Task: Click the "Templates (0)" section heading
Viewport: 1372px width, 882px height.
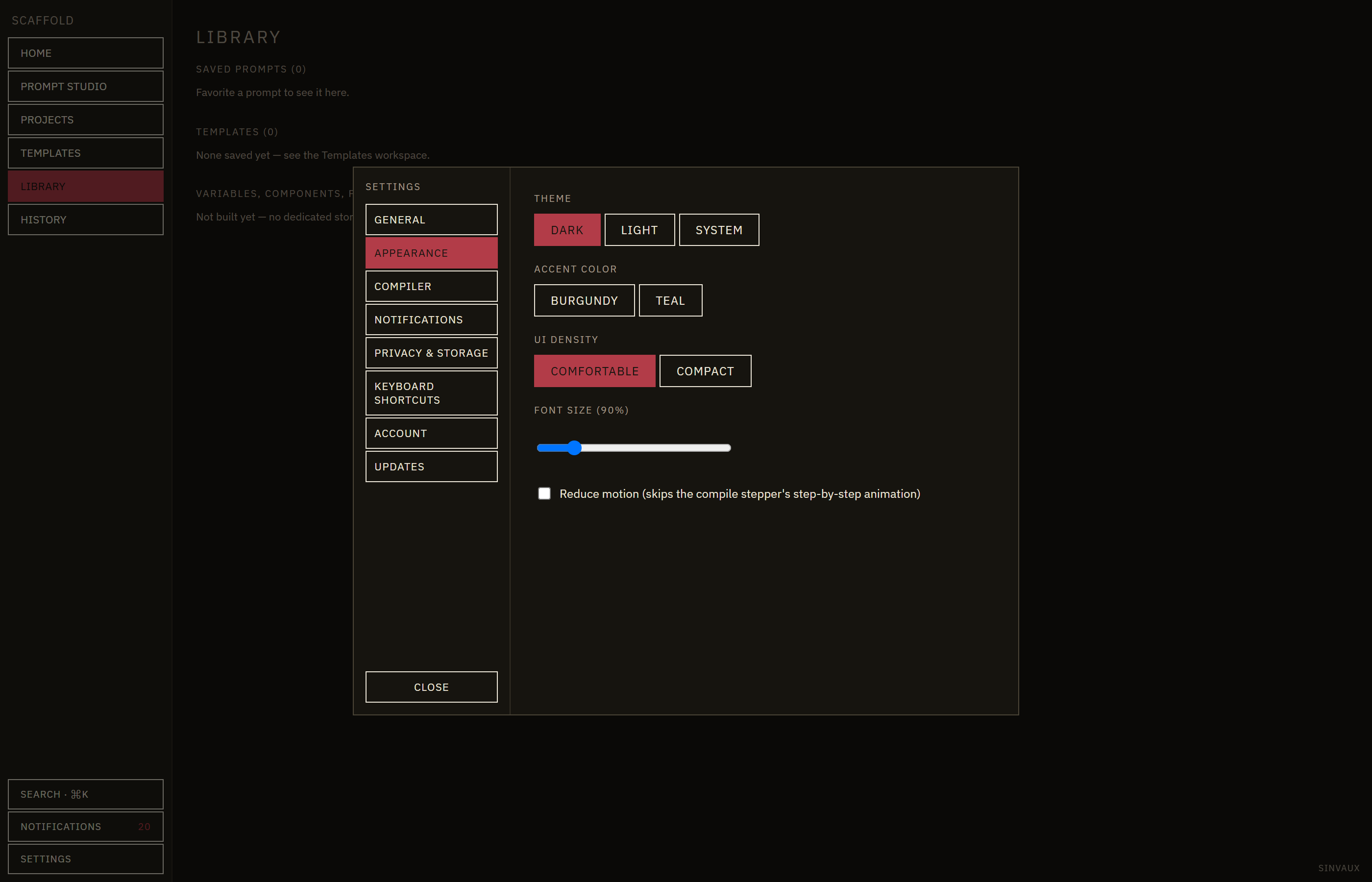Action: [x=237, y=132]
